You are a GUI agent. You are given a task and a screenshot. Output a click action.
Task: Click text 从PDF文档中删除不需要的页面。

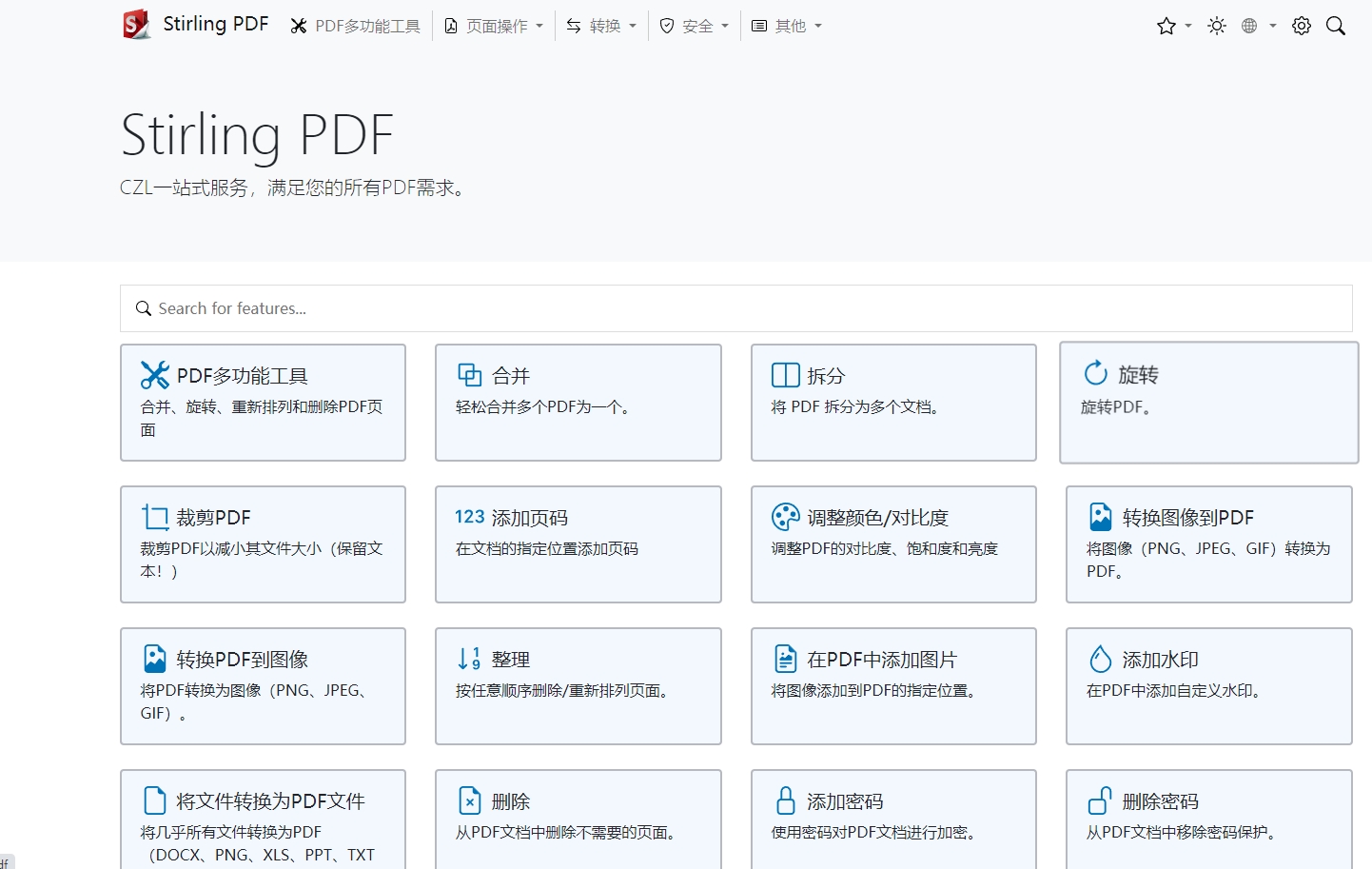pos(569,832)
